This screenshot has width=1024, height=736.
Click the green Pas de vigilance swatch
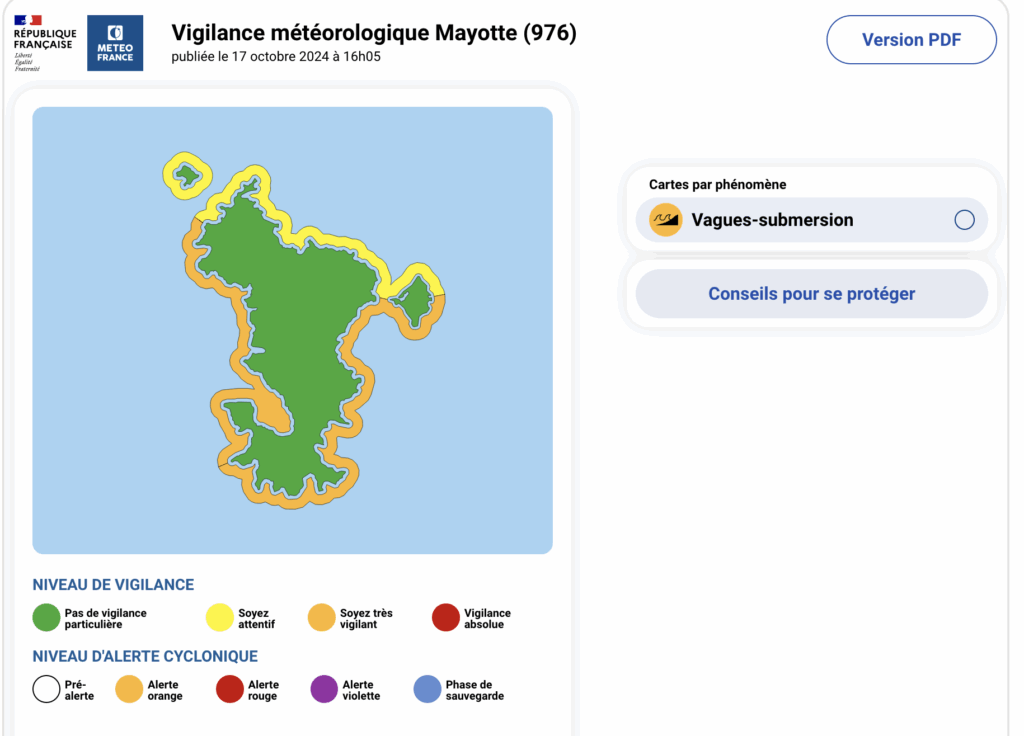(x=46, y=618)
